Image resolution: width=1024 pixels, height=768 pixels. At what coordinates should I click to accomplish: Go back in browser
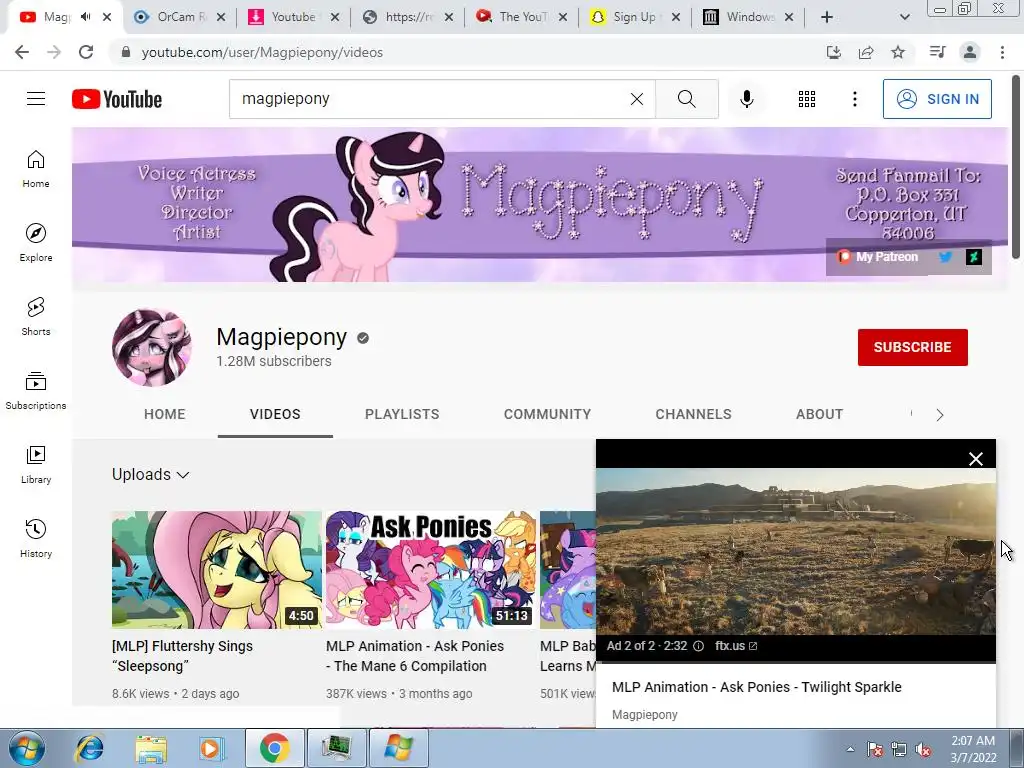point(22,52)
